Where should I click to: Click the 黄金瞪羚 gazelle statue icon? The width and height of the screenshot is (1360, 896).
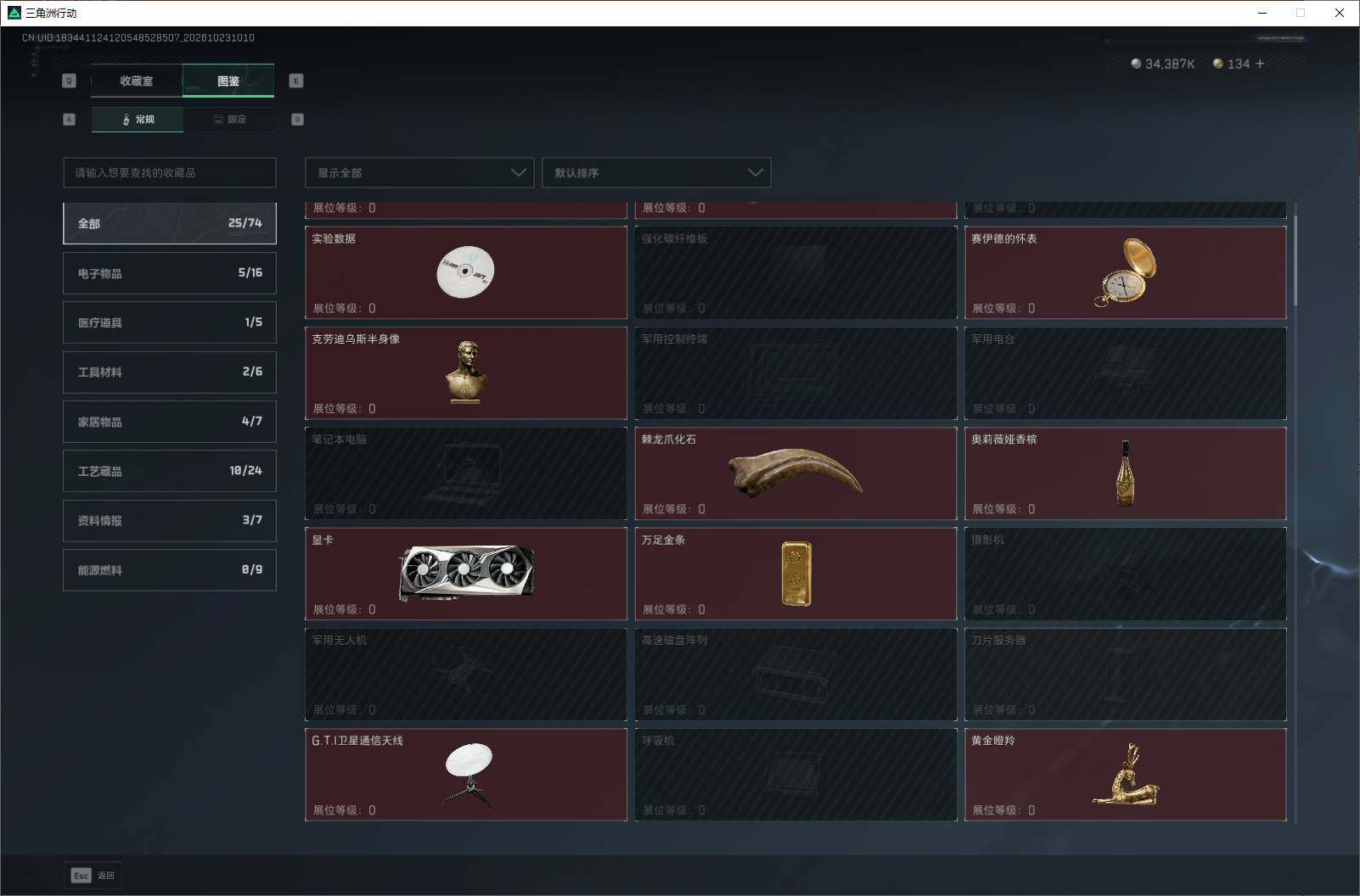(x=1126, y=774)
